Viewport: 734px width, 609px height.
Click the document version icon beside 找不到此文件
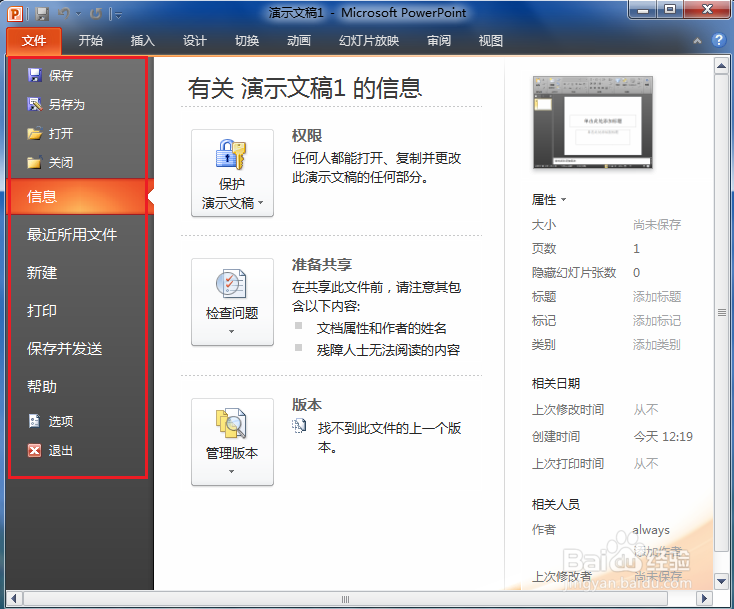point(299,426)
